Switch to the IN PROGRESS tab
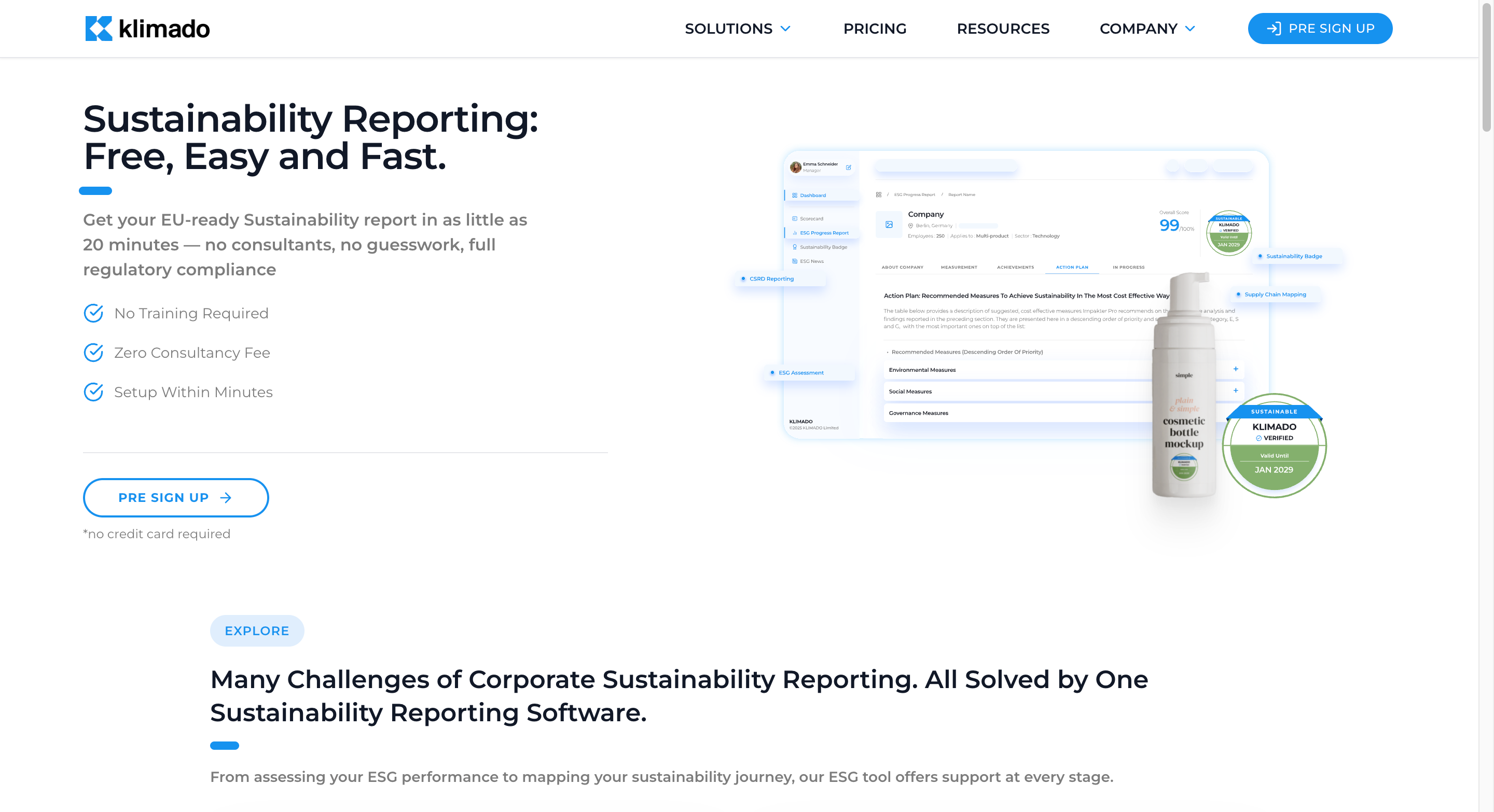The width and height of the screenshot is (1494, 812). (1128, 267)
